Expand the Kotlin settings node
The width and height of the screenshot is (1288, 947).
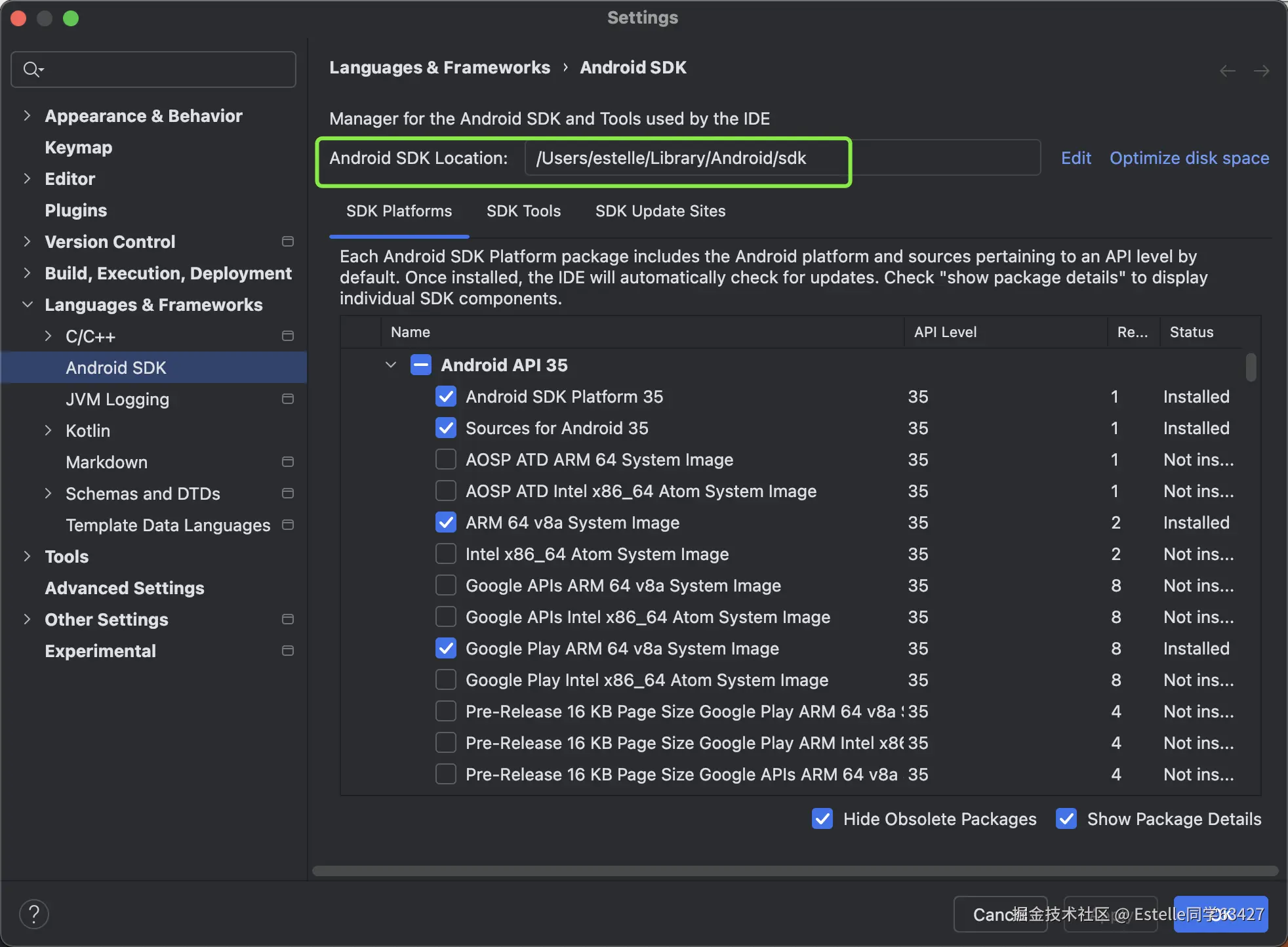pos(48,430)
